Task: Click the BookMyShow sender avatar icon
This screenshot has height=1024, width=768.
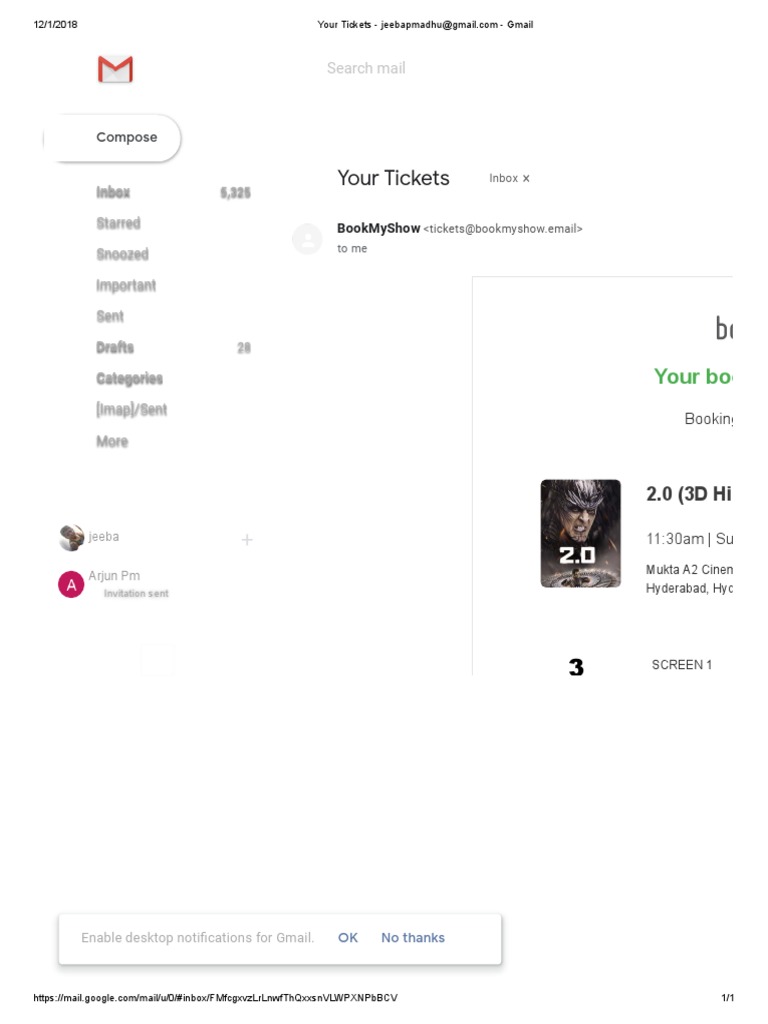Action: tap(307, 238)
